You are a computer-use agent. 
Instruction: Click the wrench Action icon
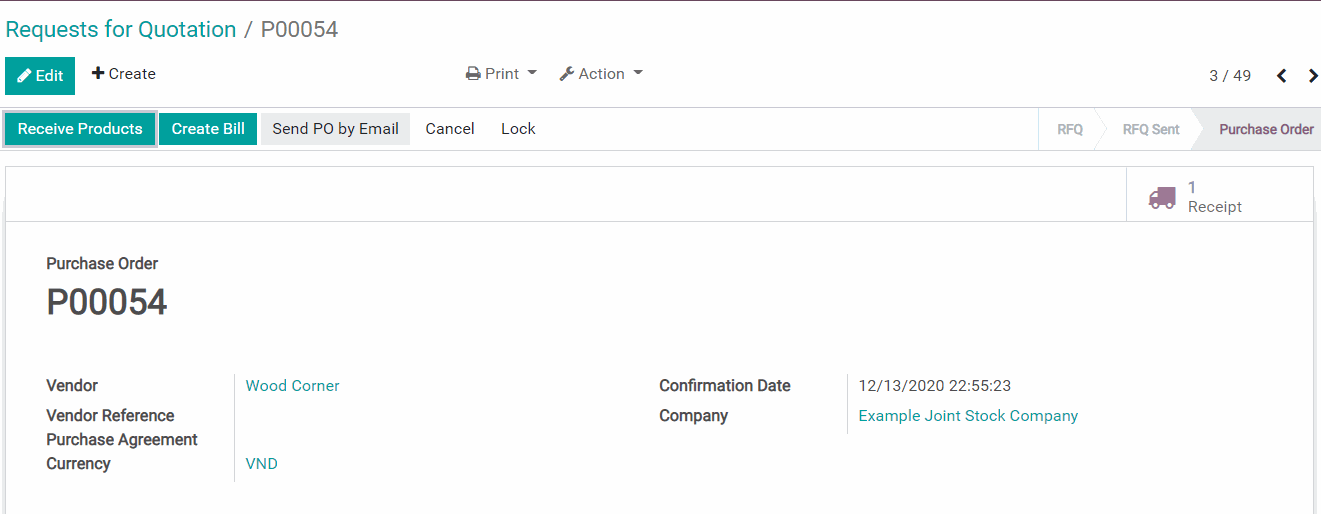(567, 74)
